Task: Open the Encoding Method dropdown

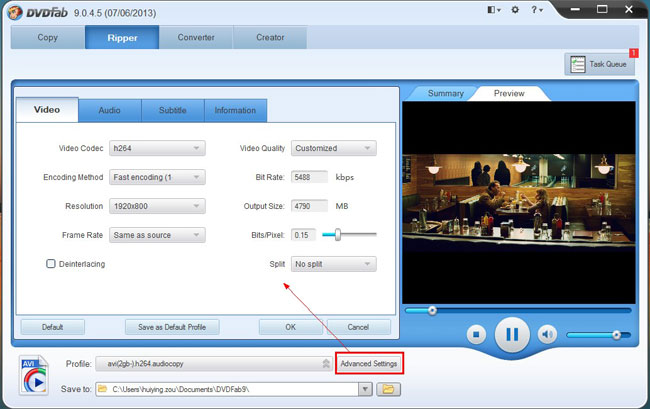Action: click(157, 177)
